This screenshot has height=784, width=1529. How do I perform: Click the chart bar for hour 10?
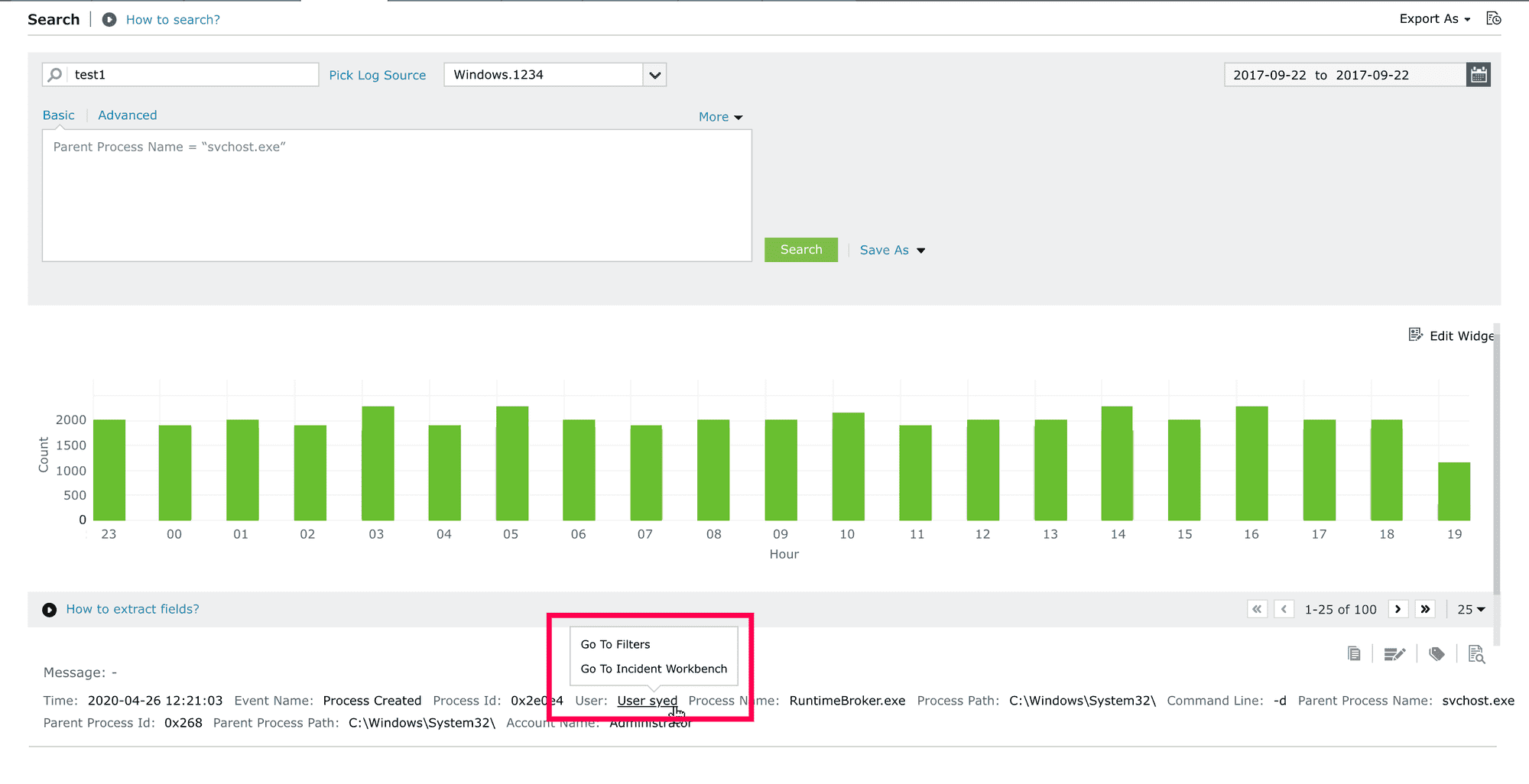[849, 466]
